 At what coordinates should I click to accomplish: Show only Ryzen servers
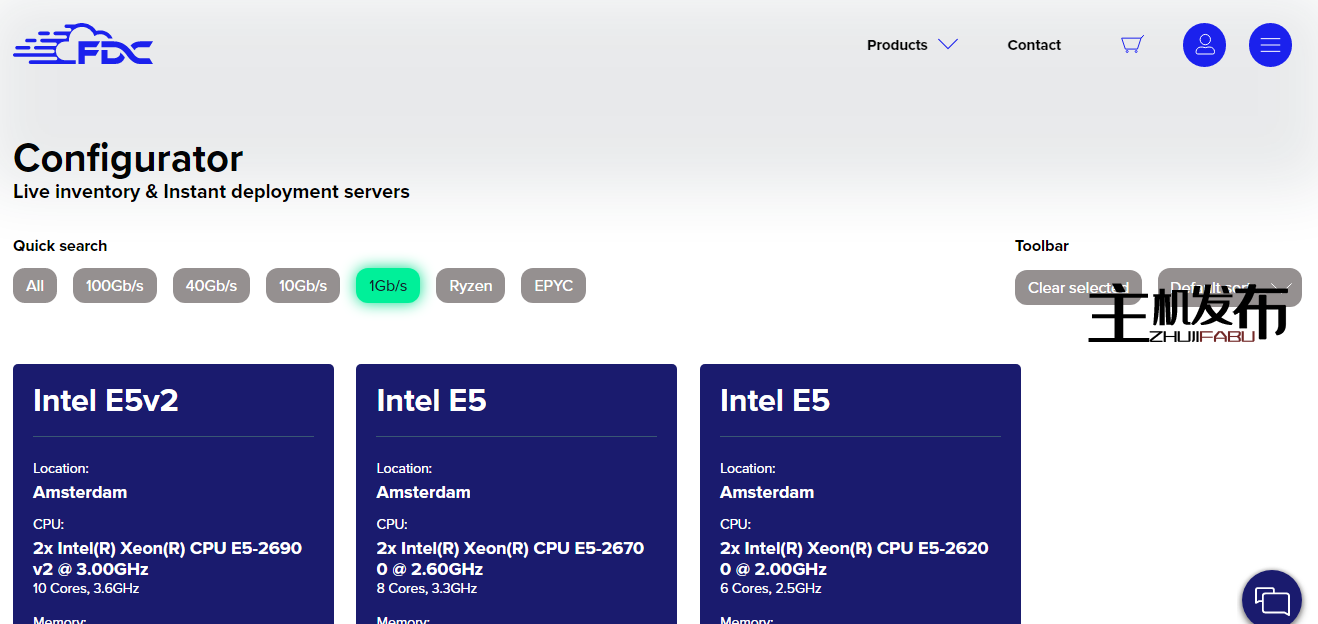470,286
